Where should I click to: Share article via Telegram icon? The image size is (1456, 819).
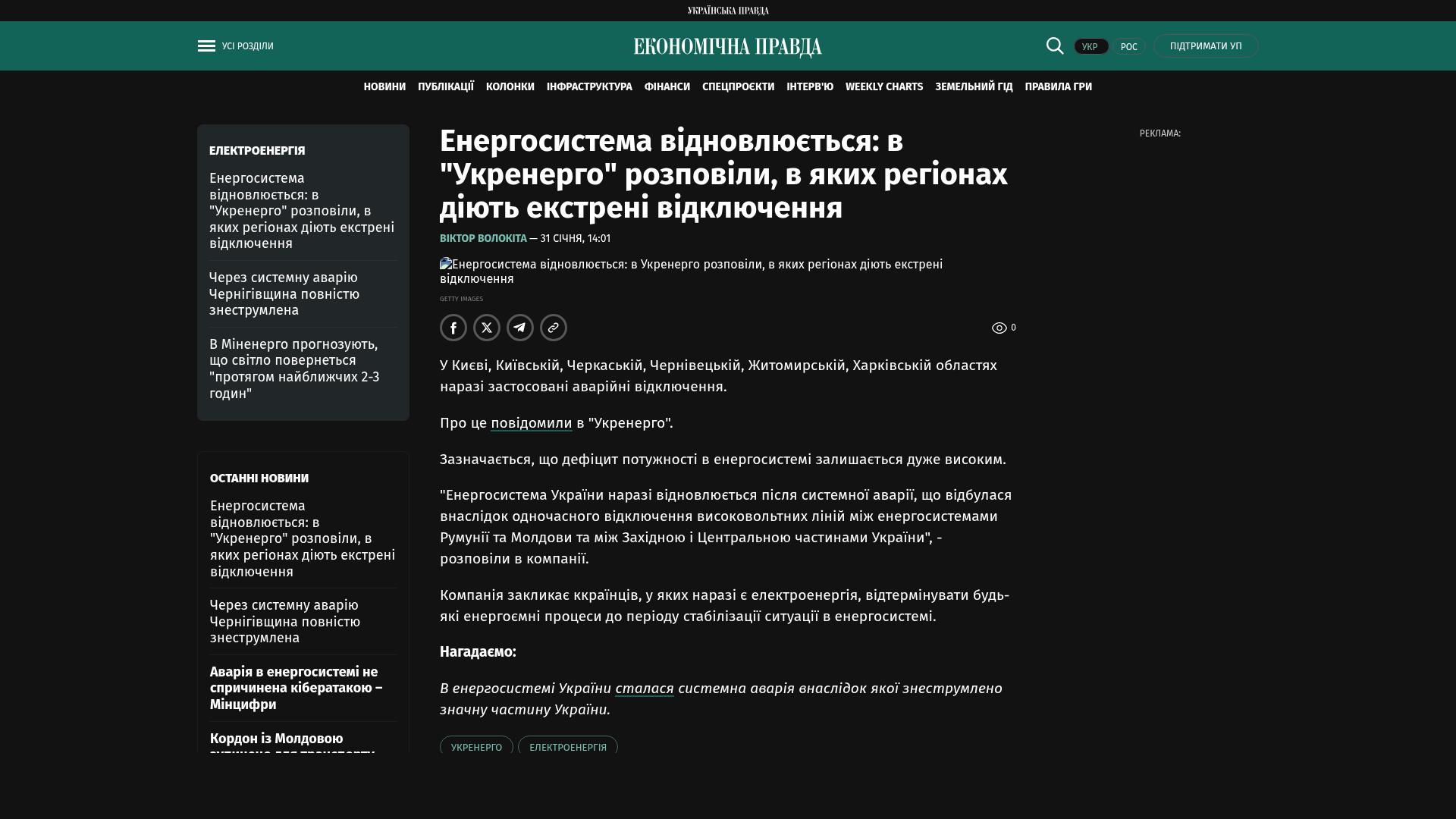[520, 328]
